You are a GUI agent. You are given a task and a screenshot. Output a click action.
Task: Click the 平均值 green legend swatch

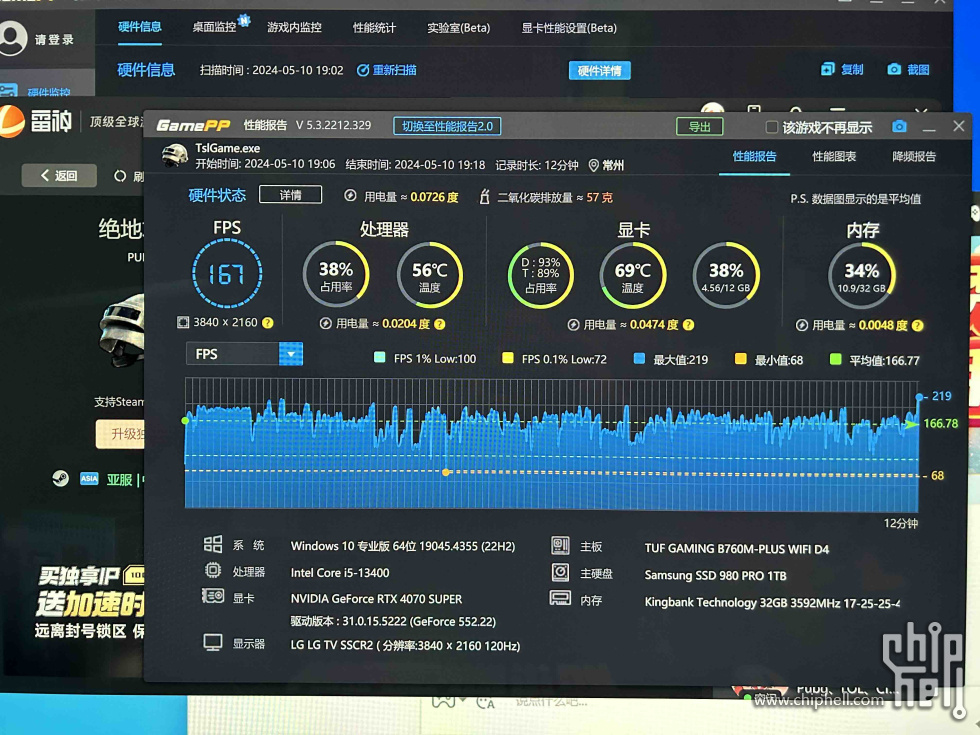(835, 359)
